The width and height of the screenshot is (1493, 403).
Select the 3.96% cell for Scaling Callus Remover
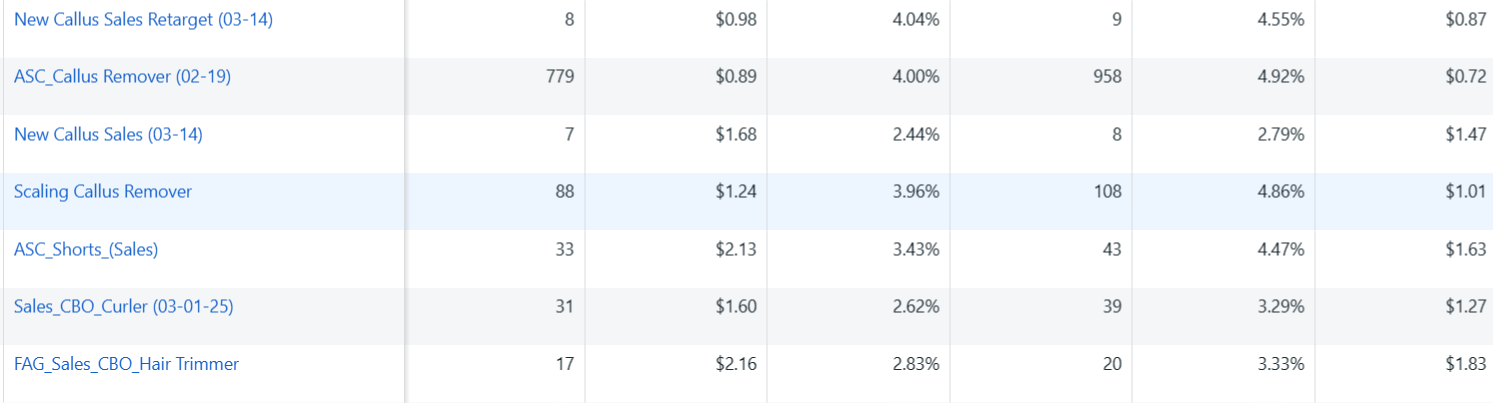(x=915, y=191)
